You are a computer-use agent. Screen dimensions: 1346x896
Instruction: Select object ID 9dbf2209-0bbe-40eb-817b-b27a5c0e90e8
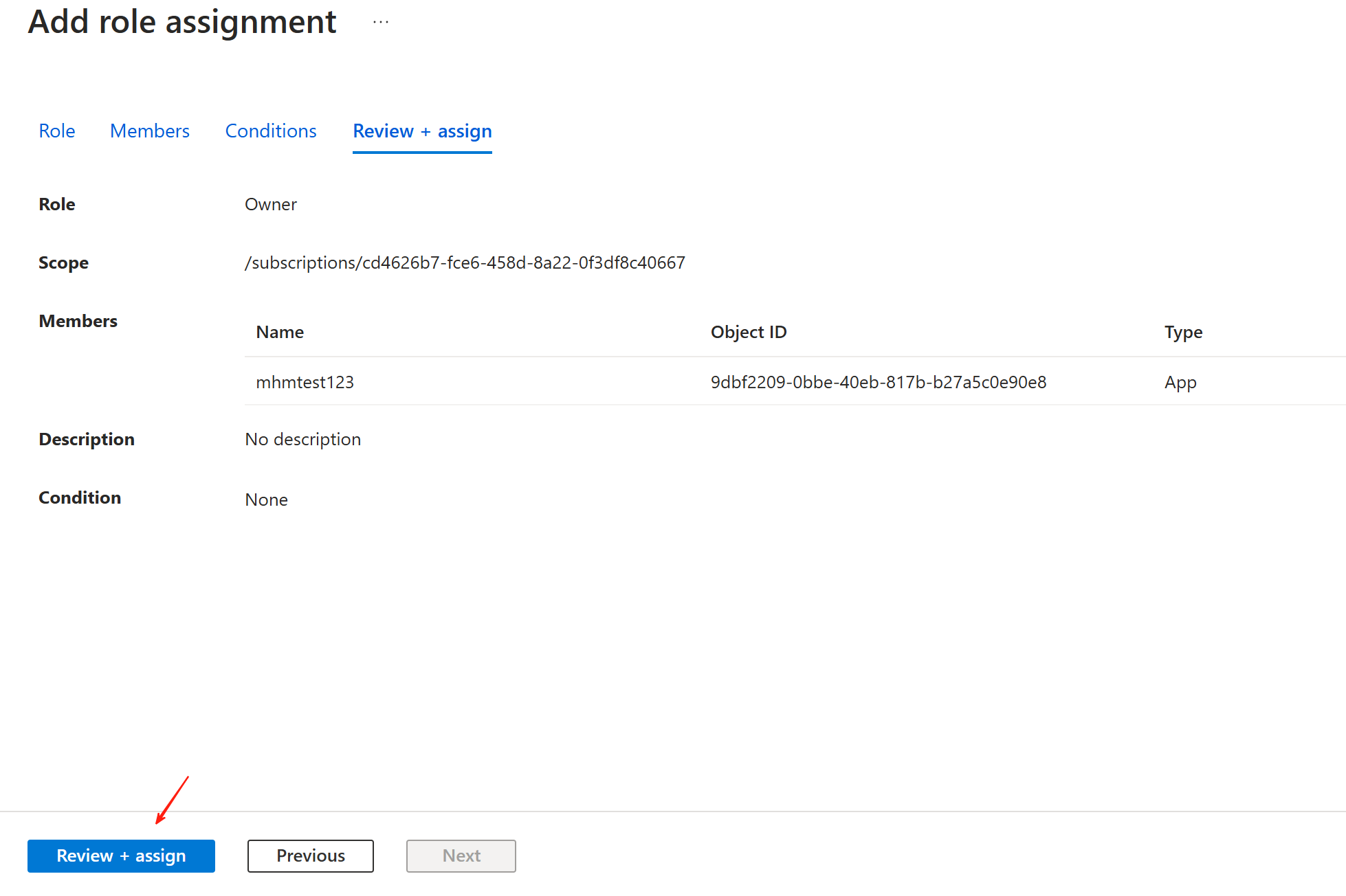tap(879, 382)
